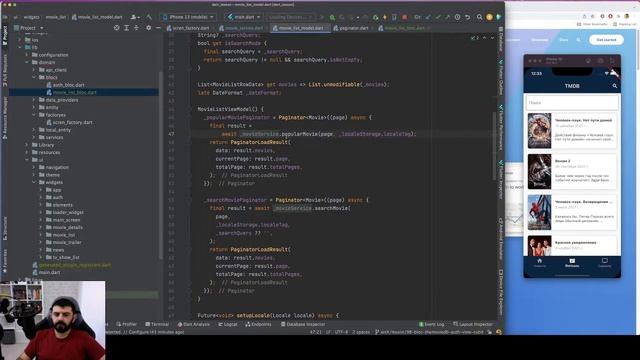This screenshot has height=360, width=640.
Task: Click the movie_list breadcrumb in navigation bar
Action: pyautogui.click(x=56, y=17)
